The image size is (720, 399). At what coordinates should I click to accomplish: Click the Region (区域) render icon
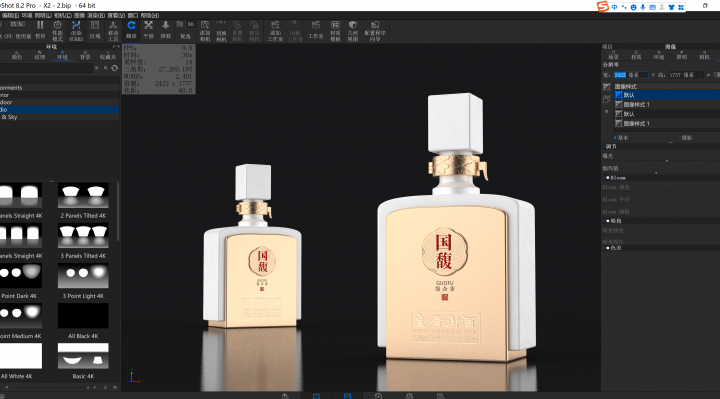pos(95,29)
